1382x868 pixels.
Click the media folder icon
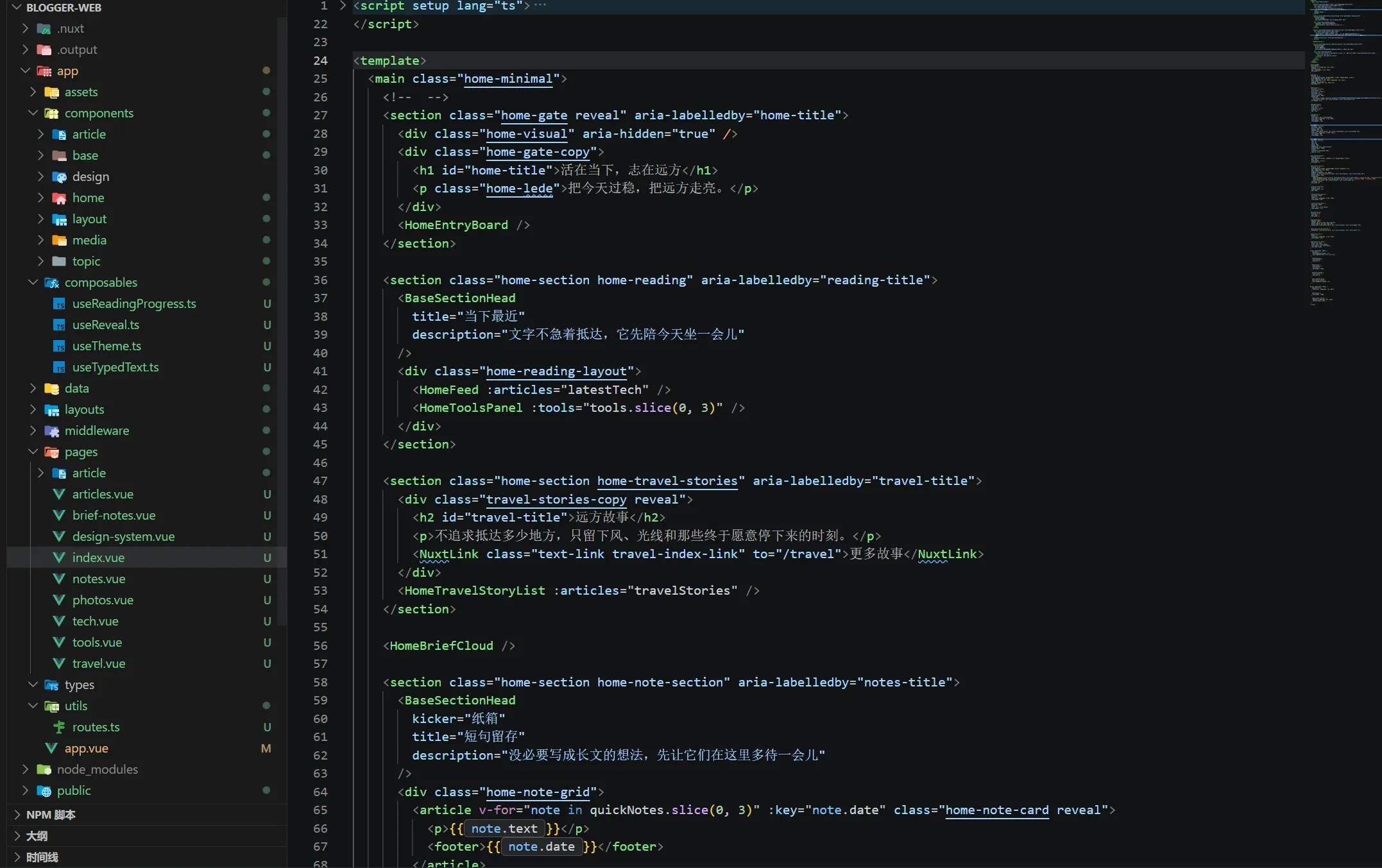(60, 241)
